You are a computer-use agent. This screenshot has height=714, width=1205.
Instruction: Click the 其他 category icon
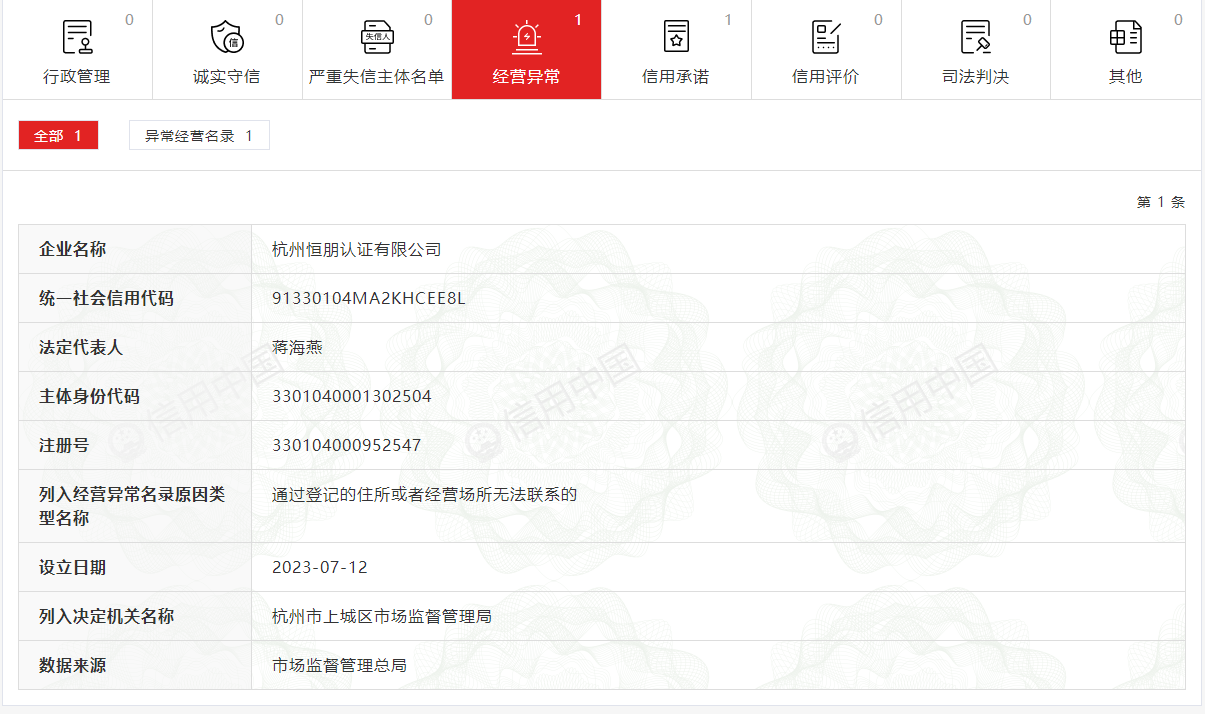[x=1126, y=37]
